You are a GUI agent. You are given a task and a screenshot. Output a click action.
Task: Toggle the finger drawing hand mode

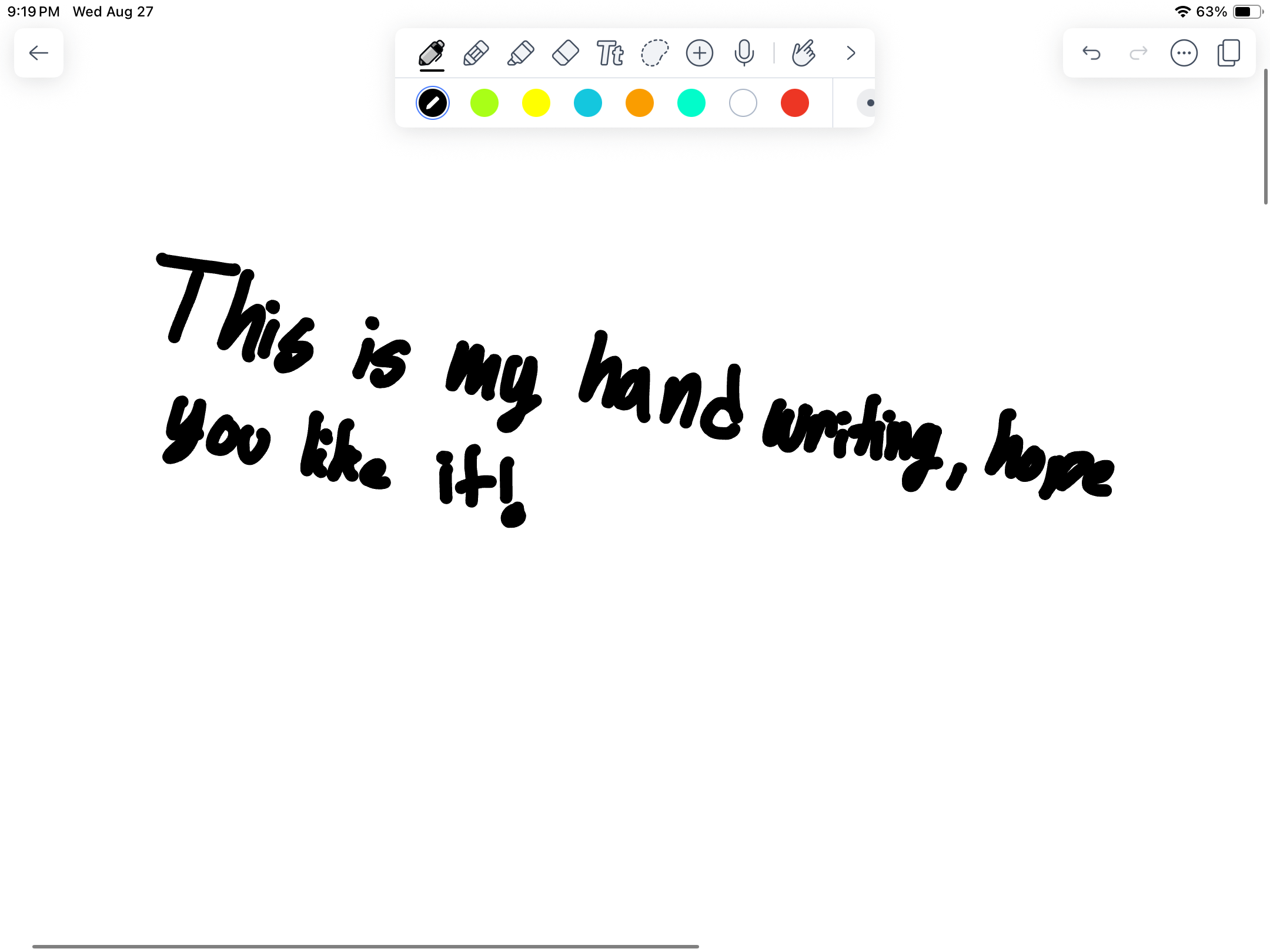803,53
